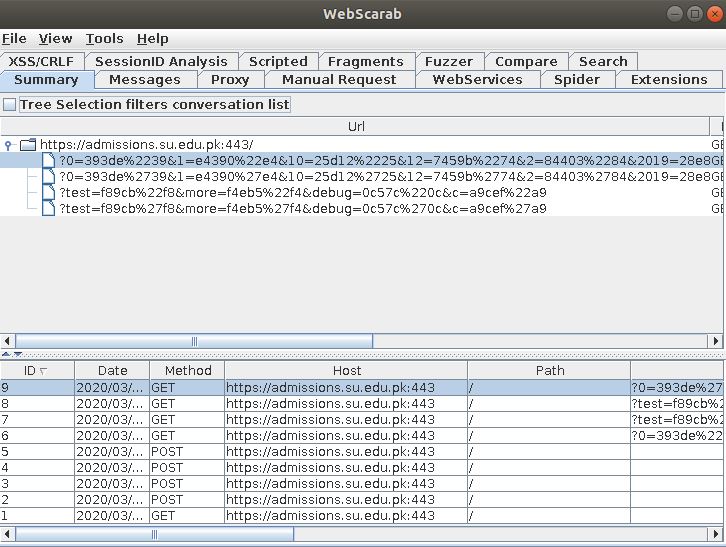
Task: Switch to the Messages tab
Action: (x=145, y=80)
